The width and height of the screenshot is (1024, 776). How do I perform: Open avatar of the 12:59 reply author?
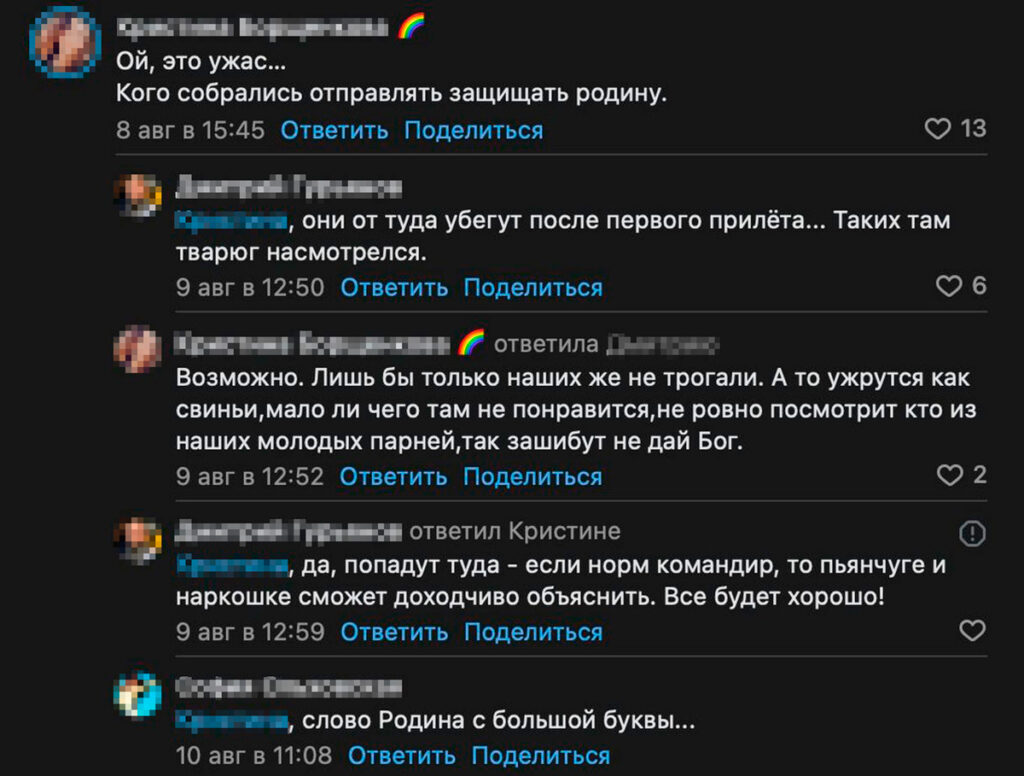click(138, 541)
